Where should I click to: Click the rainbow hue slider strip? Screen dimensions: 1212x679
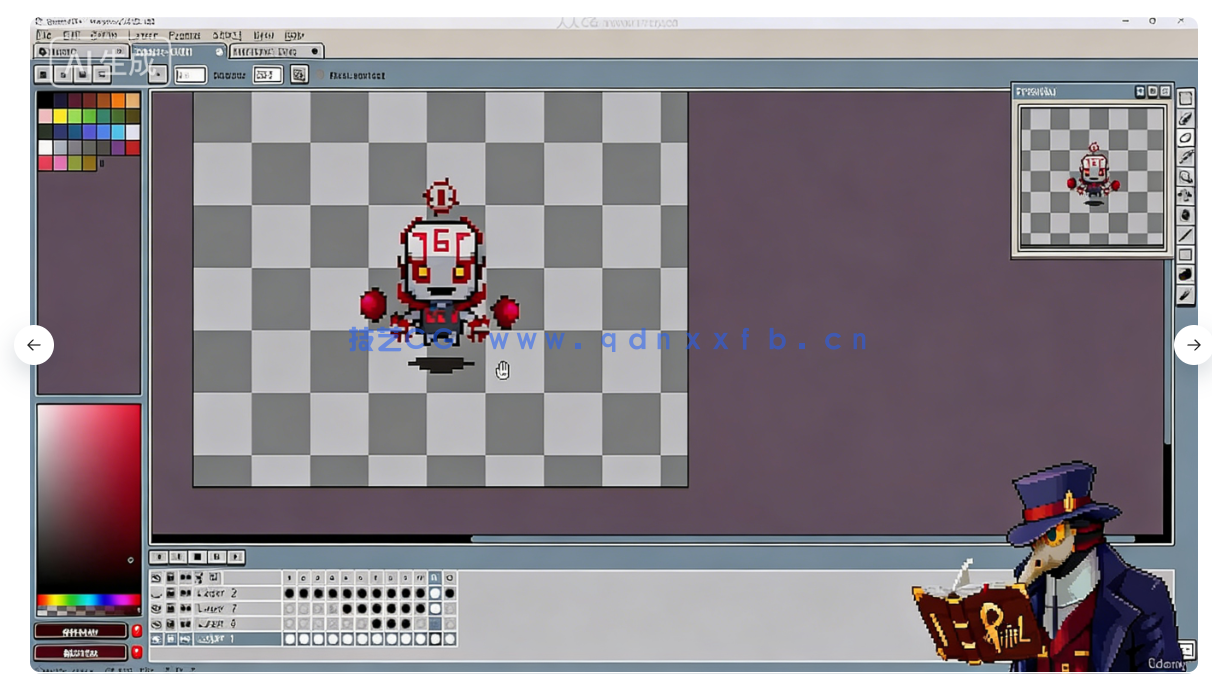tap(88, 601)
